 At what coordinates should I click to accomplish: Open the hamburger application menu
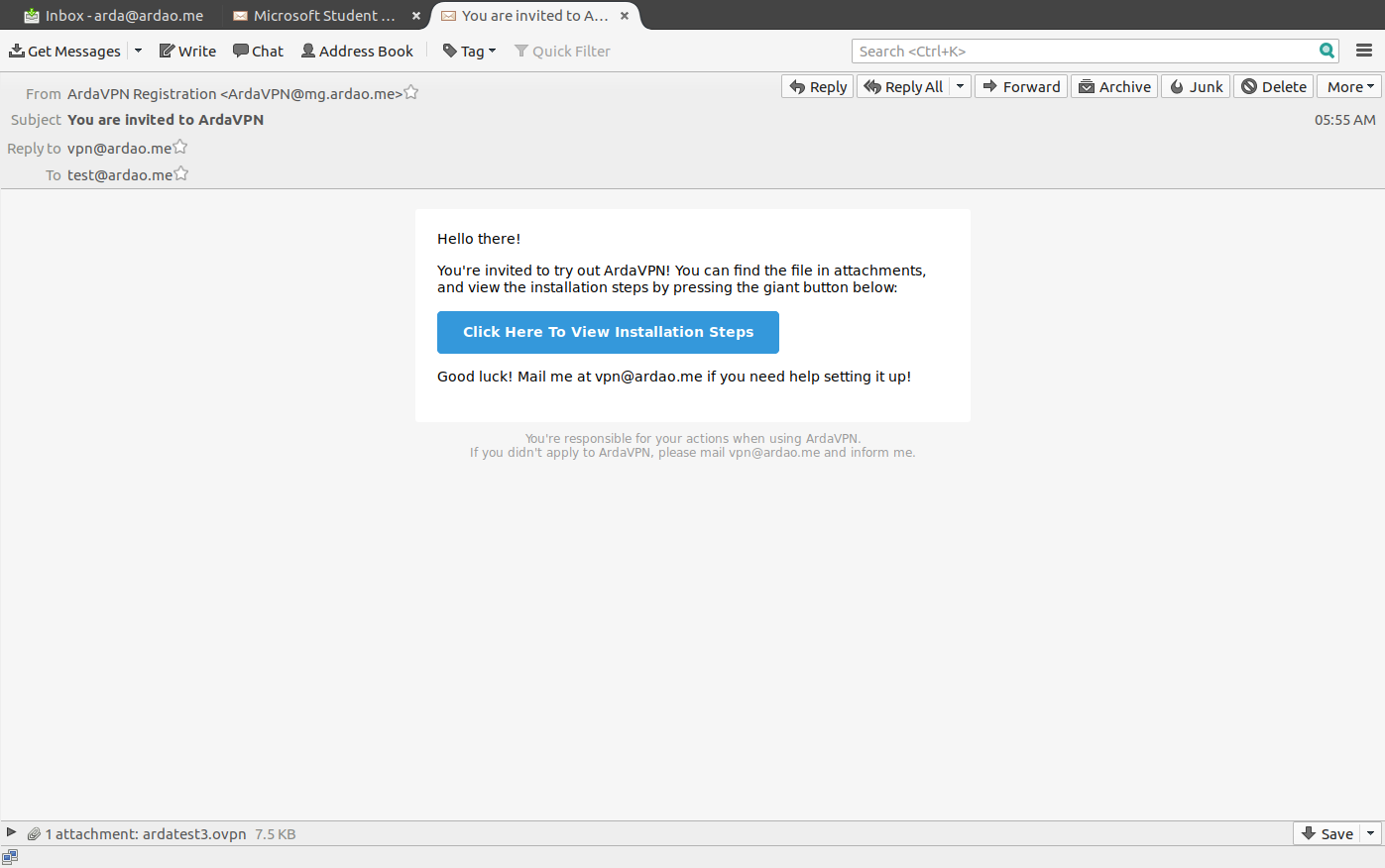tap(1364, 51)
